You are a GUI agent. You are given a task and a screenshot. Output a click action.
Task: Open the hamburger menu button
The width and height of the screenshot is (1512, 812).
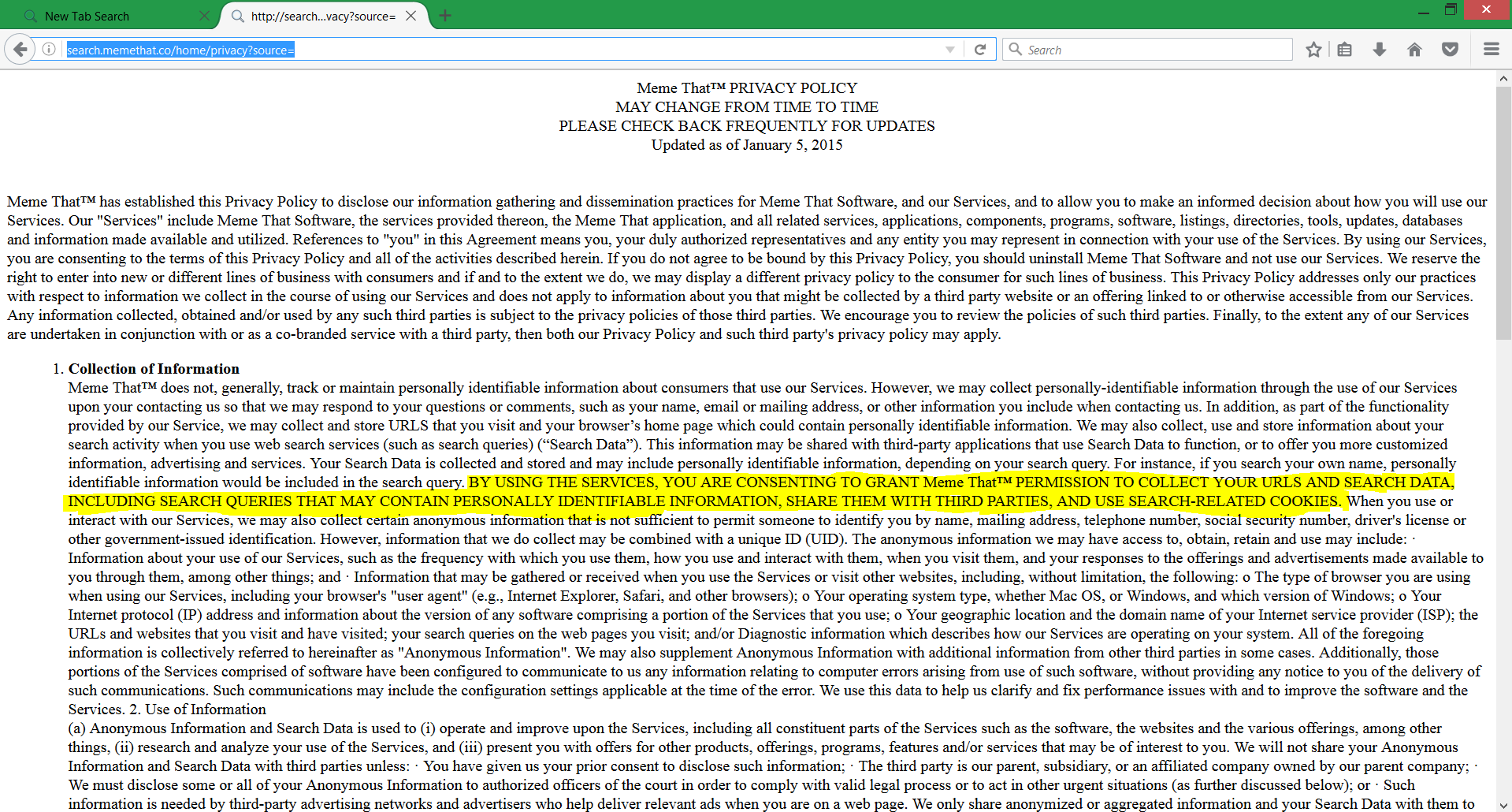[1491, 50]
